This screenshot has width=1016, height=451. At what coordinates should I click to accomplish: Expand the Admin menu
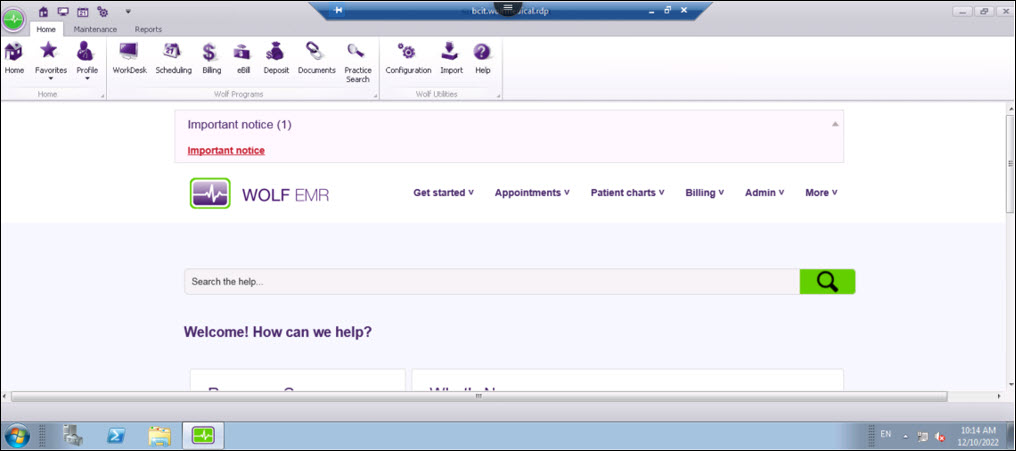point(765,192)
